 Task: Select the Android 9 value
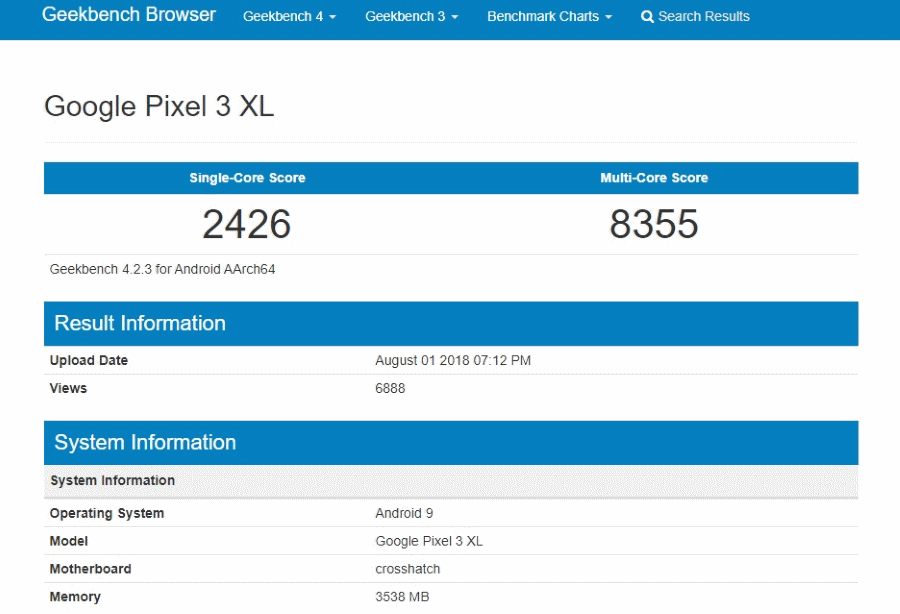click(x=404, y=514)
